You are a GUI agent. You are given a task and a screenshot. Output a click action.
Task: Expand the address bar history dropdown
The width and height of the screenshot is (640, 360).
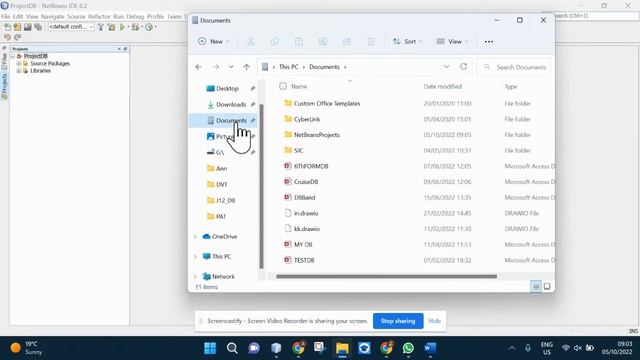click(x=446, y=67)
